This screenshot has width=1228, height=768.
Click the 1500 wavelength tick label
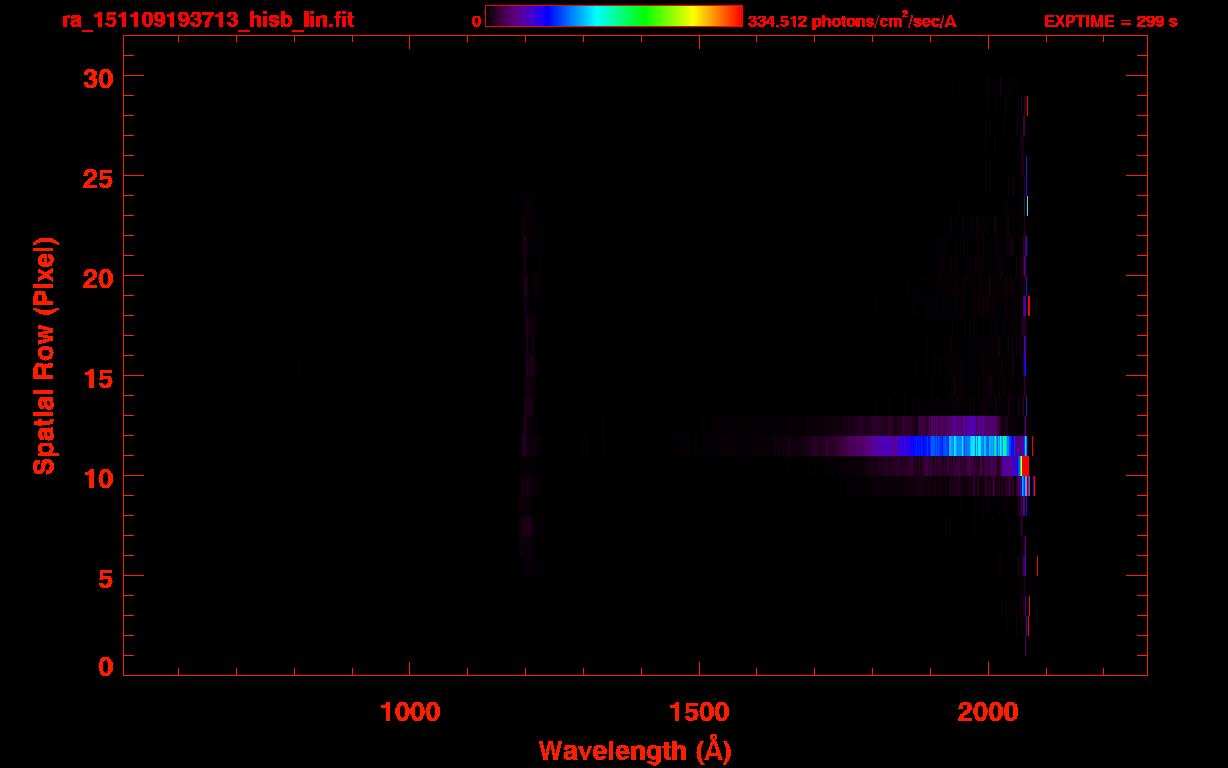pyautogui.click(x=699, y=711)
